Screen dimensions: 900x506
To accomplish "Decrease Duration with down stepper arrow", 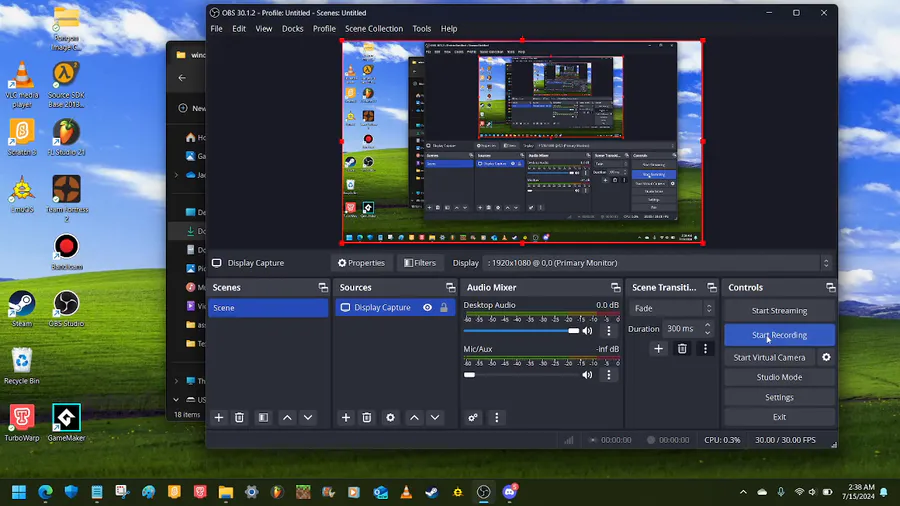I will 708,333.
